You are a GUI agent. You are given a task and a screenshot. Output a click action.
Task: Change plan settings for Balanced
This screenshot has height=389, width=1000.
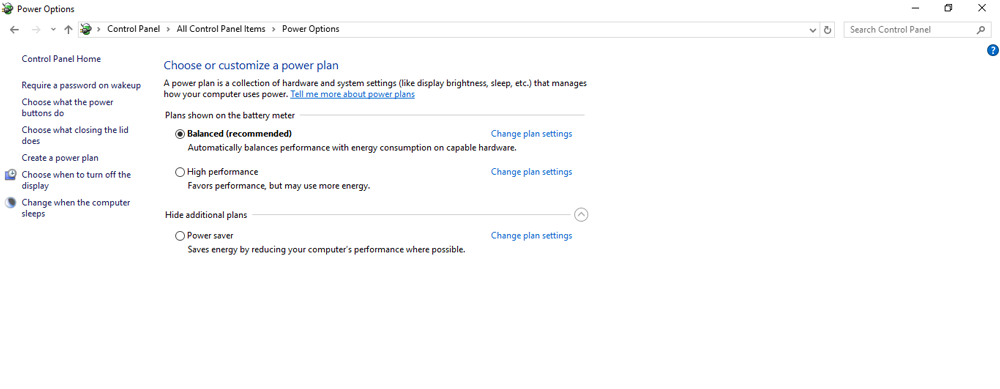(x=531, y=134)
